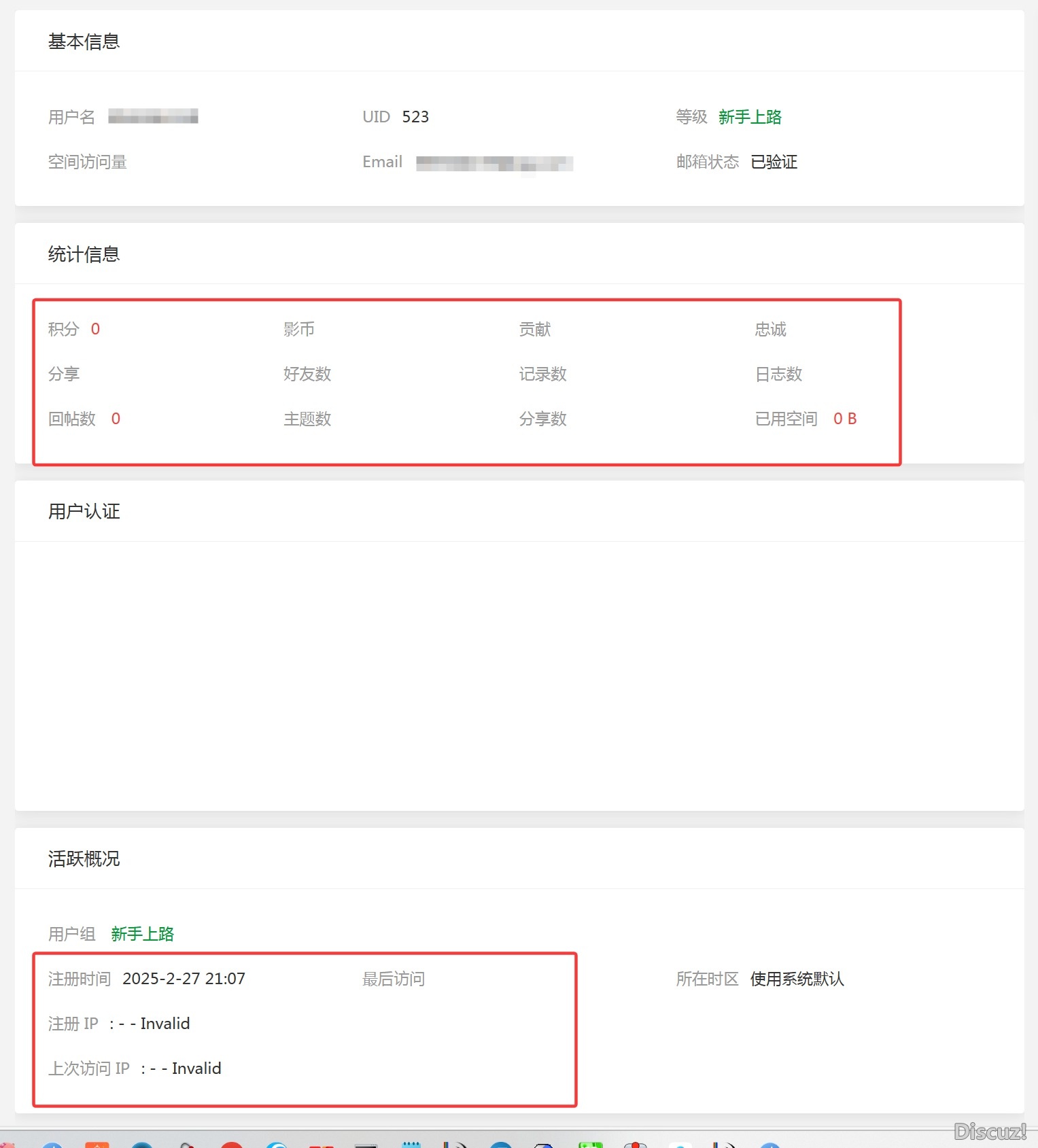This screenshot has height=1148, width=1038.
Task: Collapse the 用户认证 section header
Action: coord(84,511)
